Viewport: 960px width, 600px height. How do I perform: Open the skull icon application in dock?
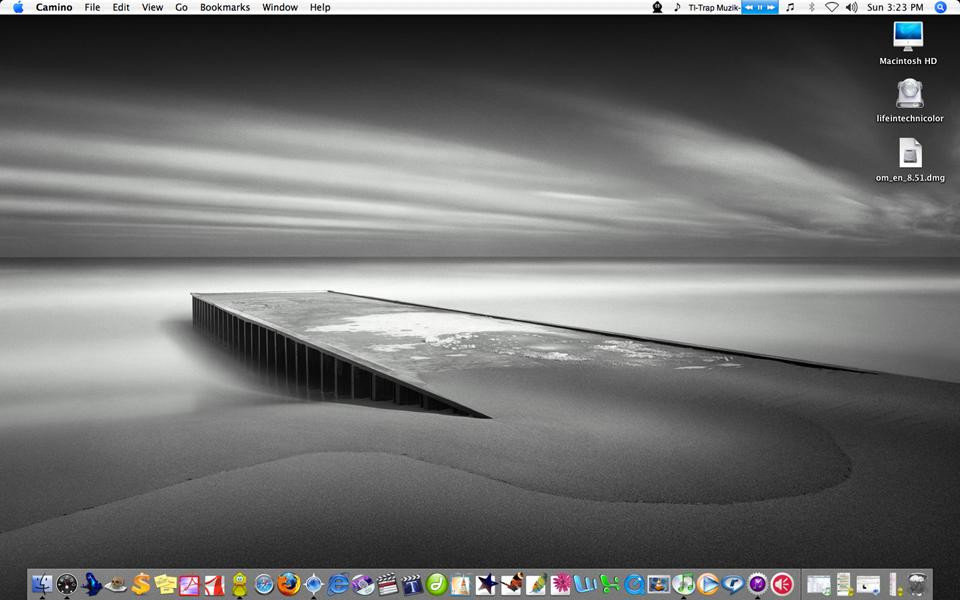pos(116,584)
